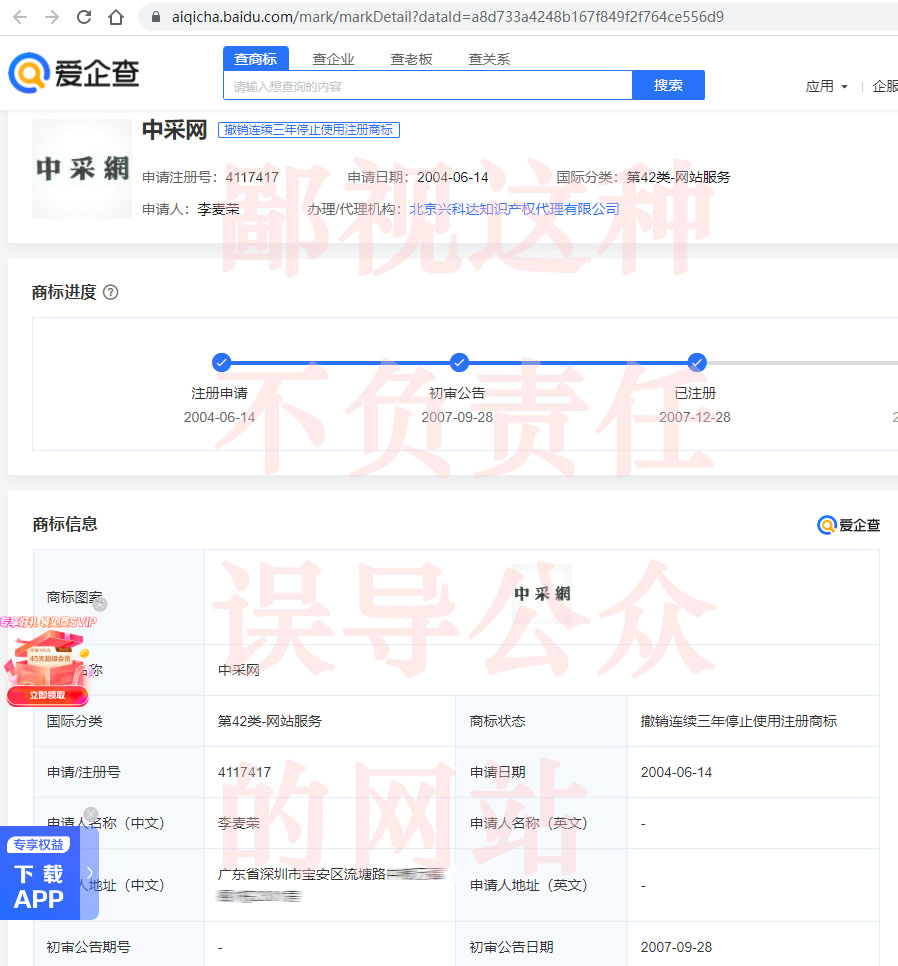898x966 pixels.
Task: Click the help icon beside 商标进度
Action: 111,293
